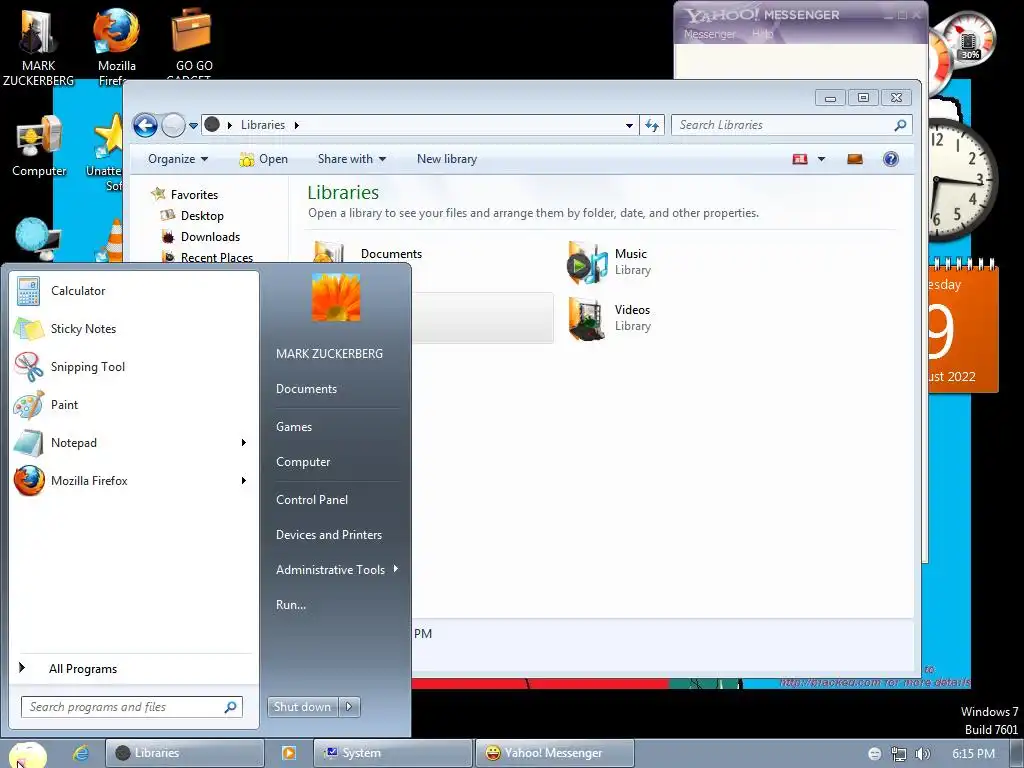Viewport: 1024px width, 768px height.
Task: Open Messenger menu in Yahoo! Messenger
Action: 709,34
